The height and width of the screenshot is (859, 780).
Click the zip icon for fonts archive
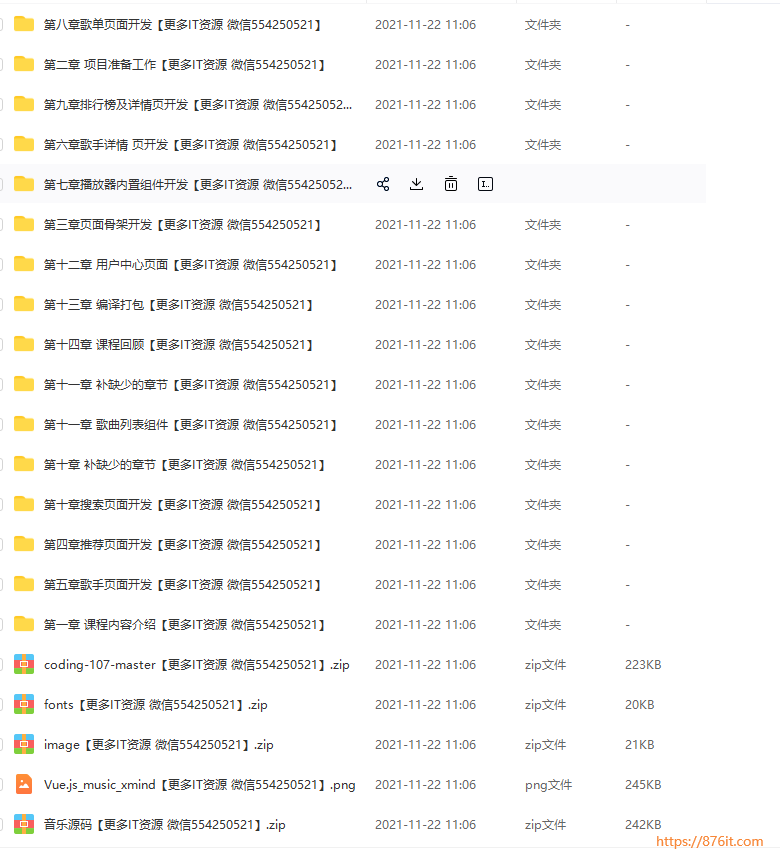click(x=24, y=704)
